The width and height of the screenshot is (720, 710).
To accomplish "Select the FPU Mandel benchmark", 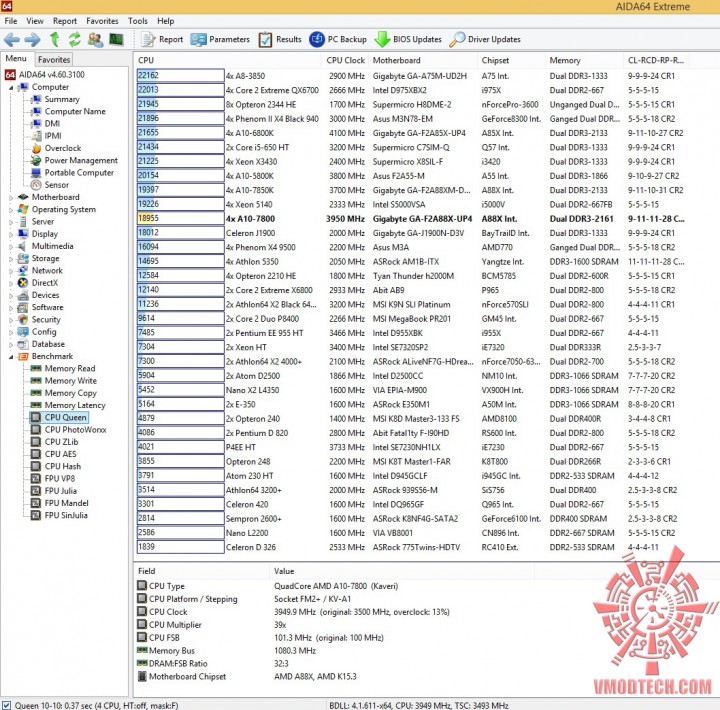I will [x=66, y=503].
